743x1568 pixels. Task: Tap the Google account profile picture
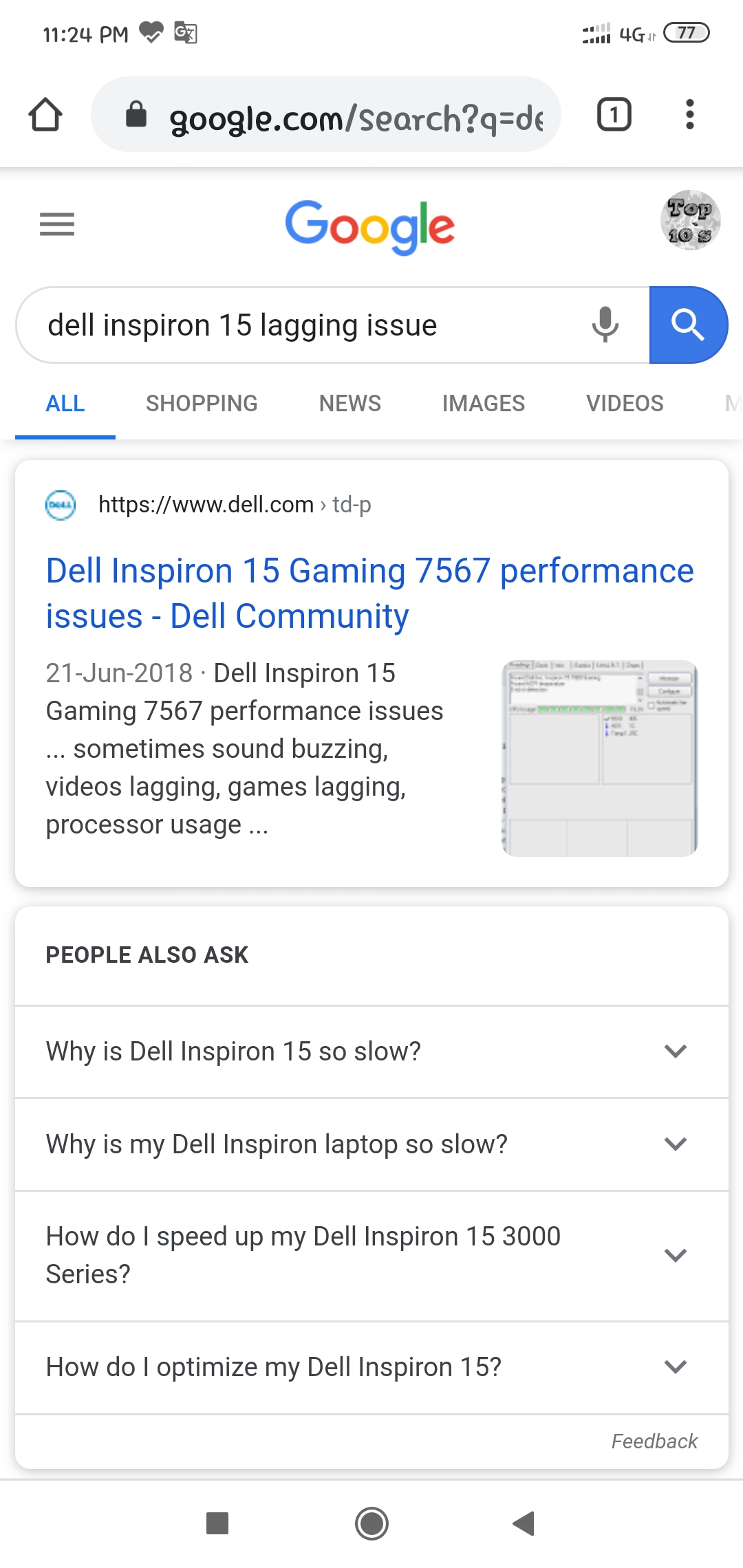[x=690, y=220]
